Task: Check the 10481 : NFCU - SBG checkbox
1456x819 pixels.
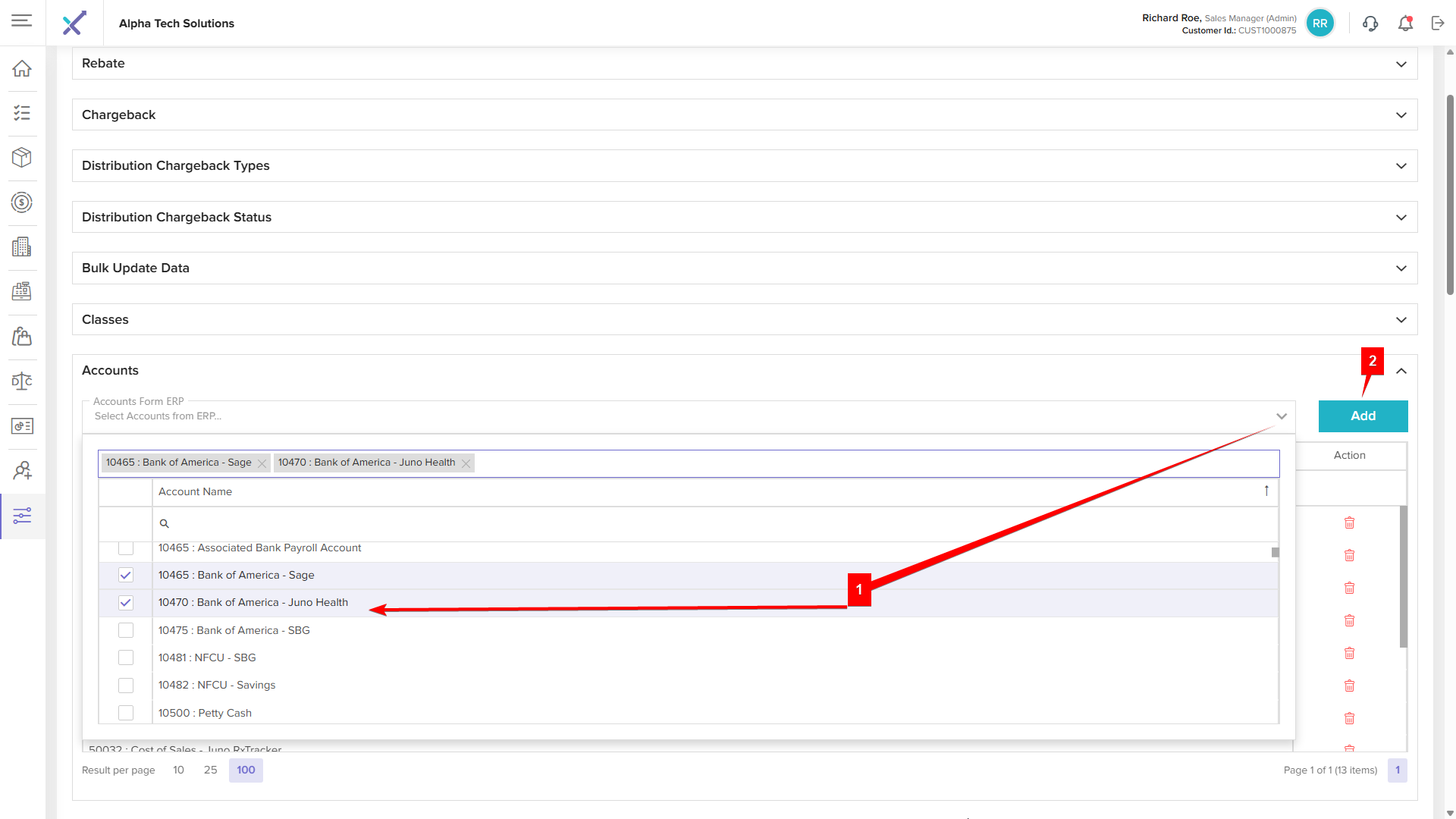Action: [x=126, y=657]
